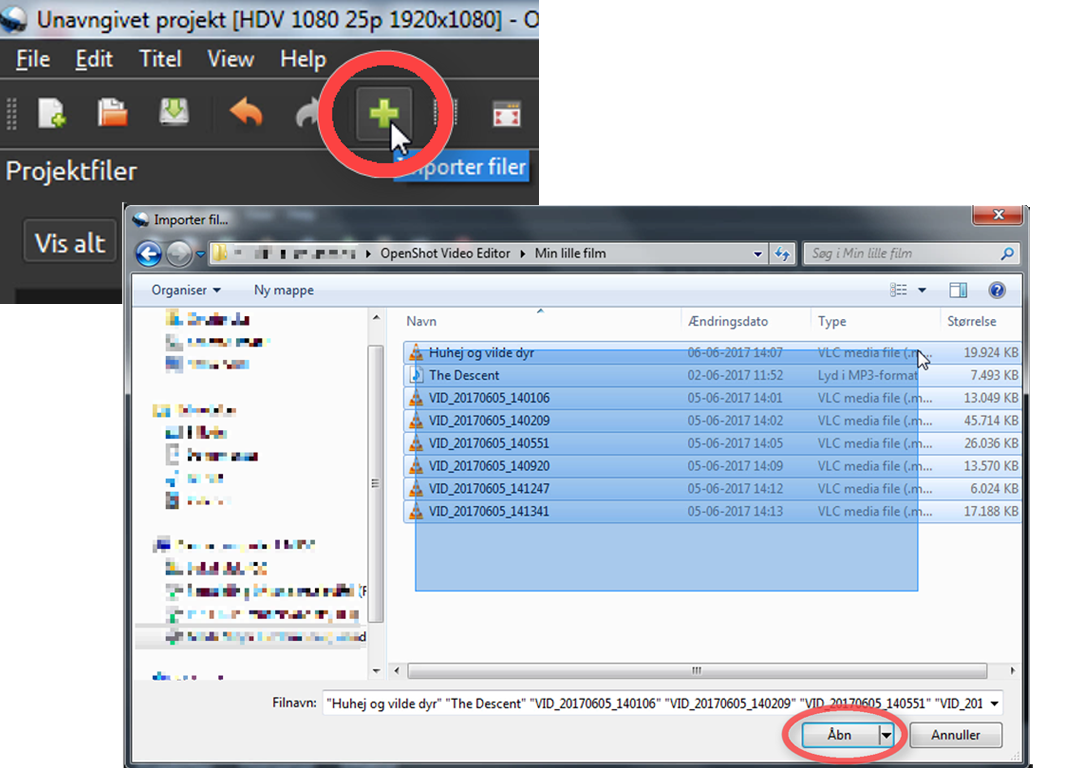Refresh the folder with the refresh icon
Viewport: 1080px width, 768px height.
[x=782, y=253]
